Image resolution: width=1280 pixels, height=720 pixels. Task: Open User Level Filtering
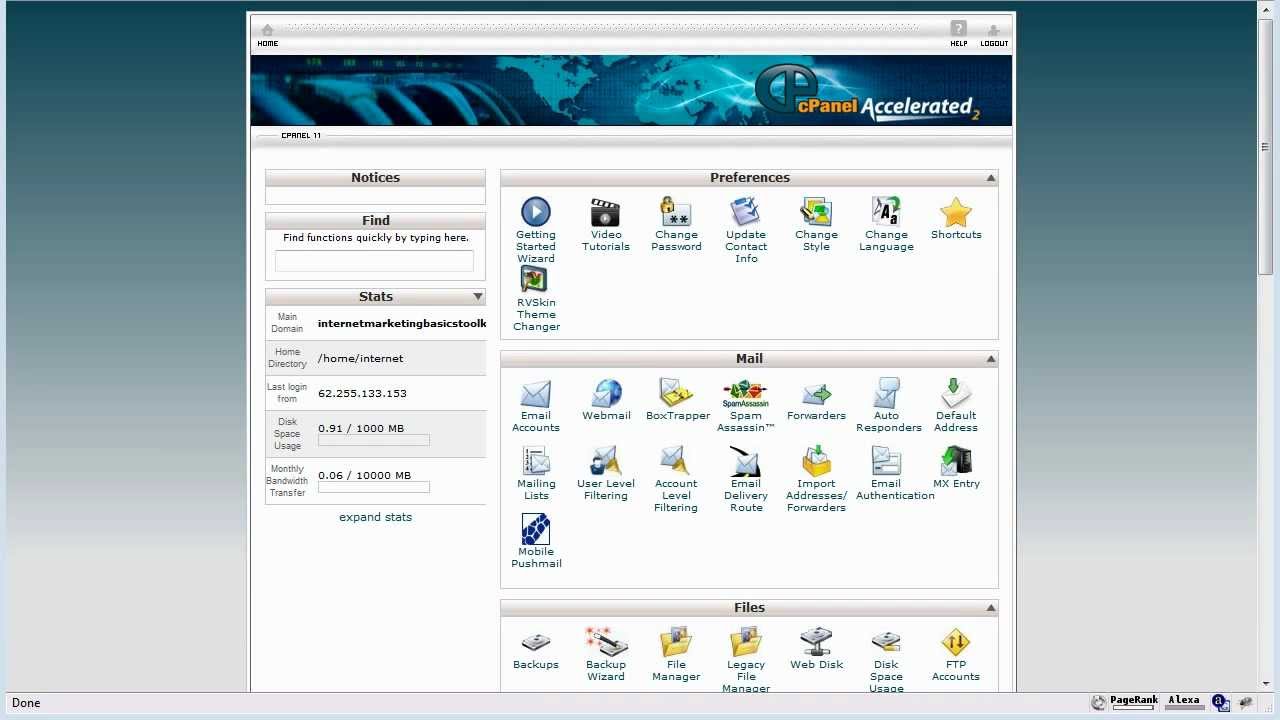(x=606, y=473)
